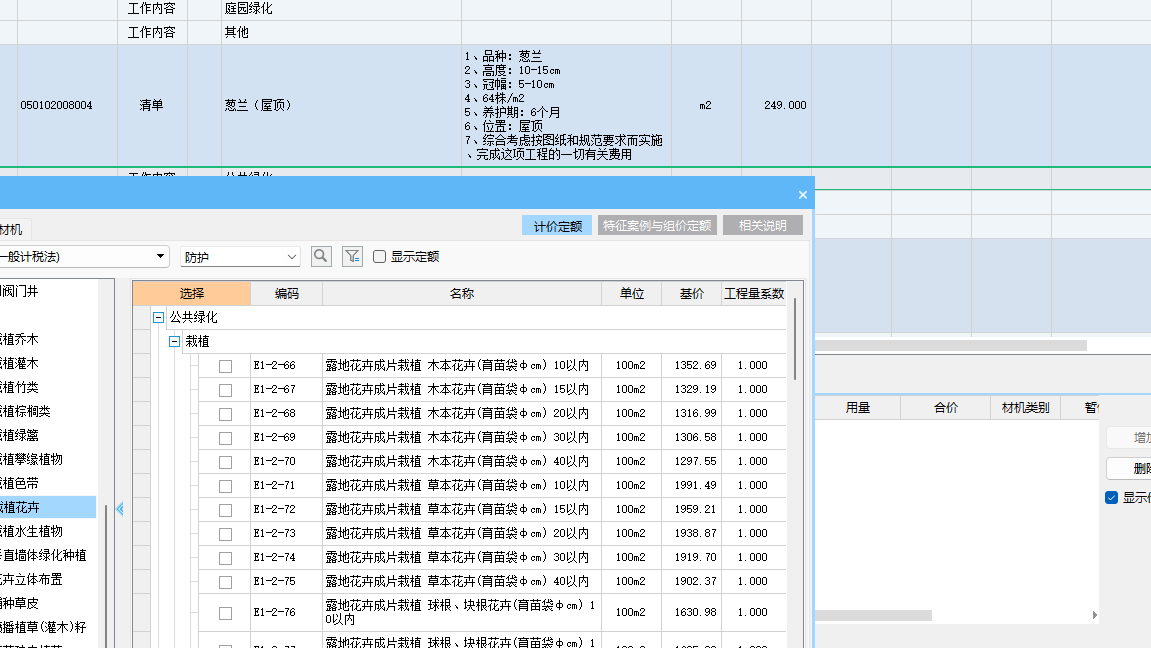Screen dimensions: 1151x648
Task: Switch to the 特征案例与组价定额 tab
Action: coord(657,226)
